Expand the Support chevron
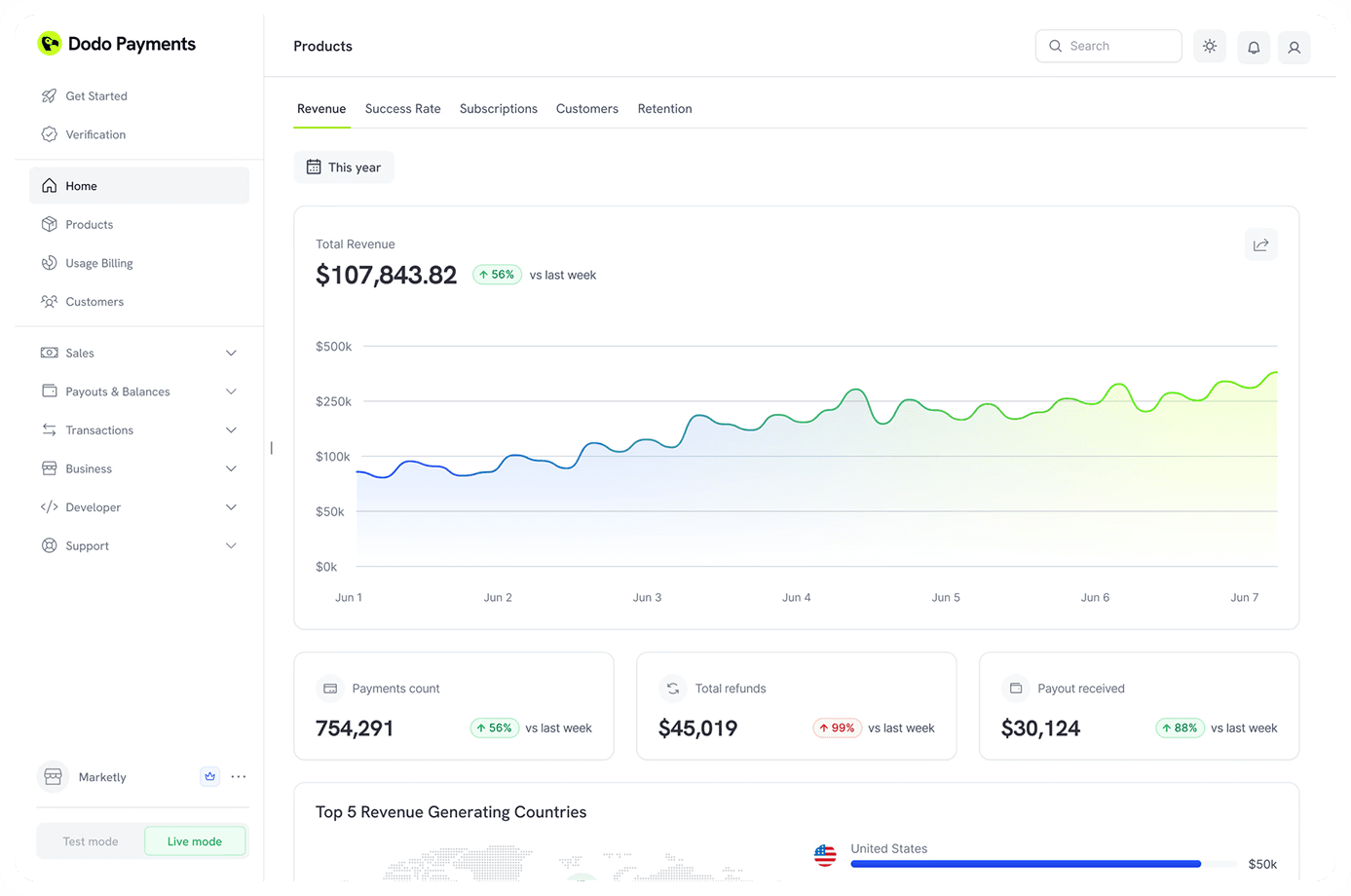The height and width of the screenshot is (896, 1351). pyautogui.click(x=231, y=545)
